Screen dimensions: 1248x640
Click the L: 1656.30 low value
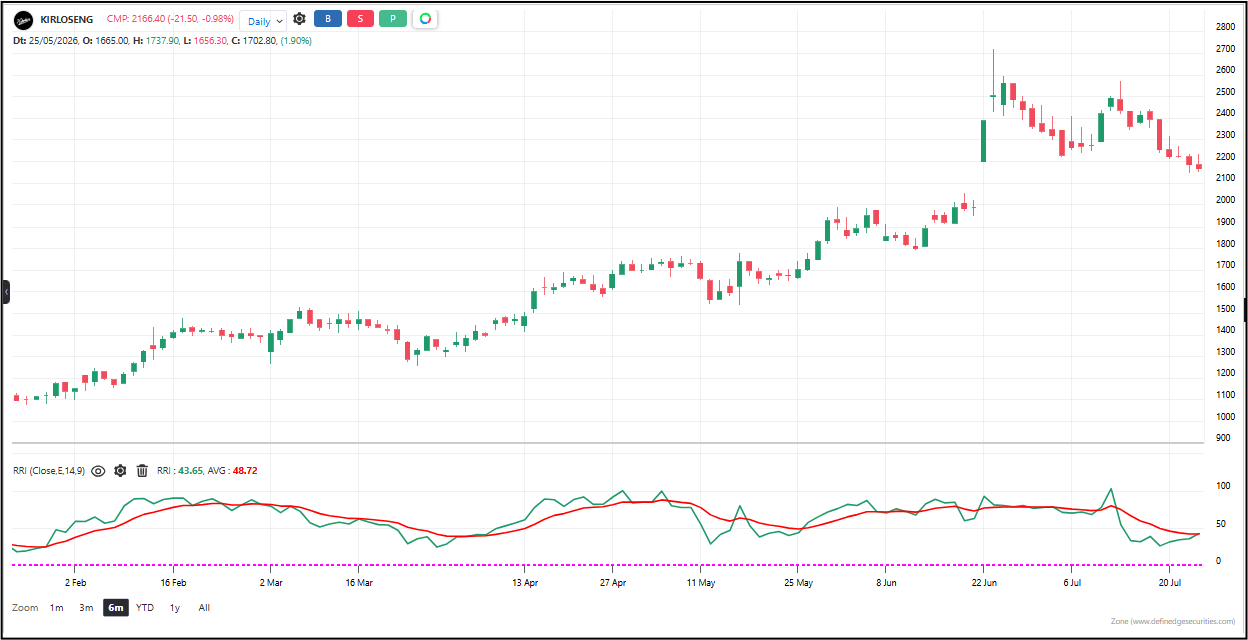click(x=206, y=40)
